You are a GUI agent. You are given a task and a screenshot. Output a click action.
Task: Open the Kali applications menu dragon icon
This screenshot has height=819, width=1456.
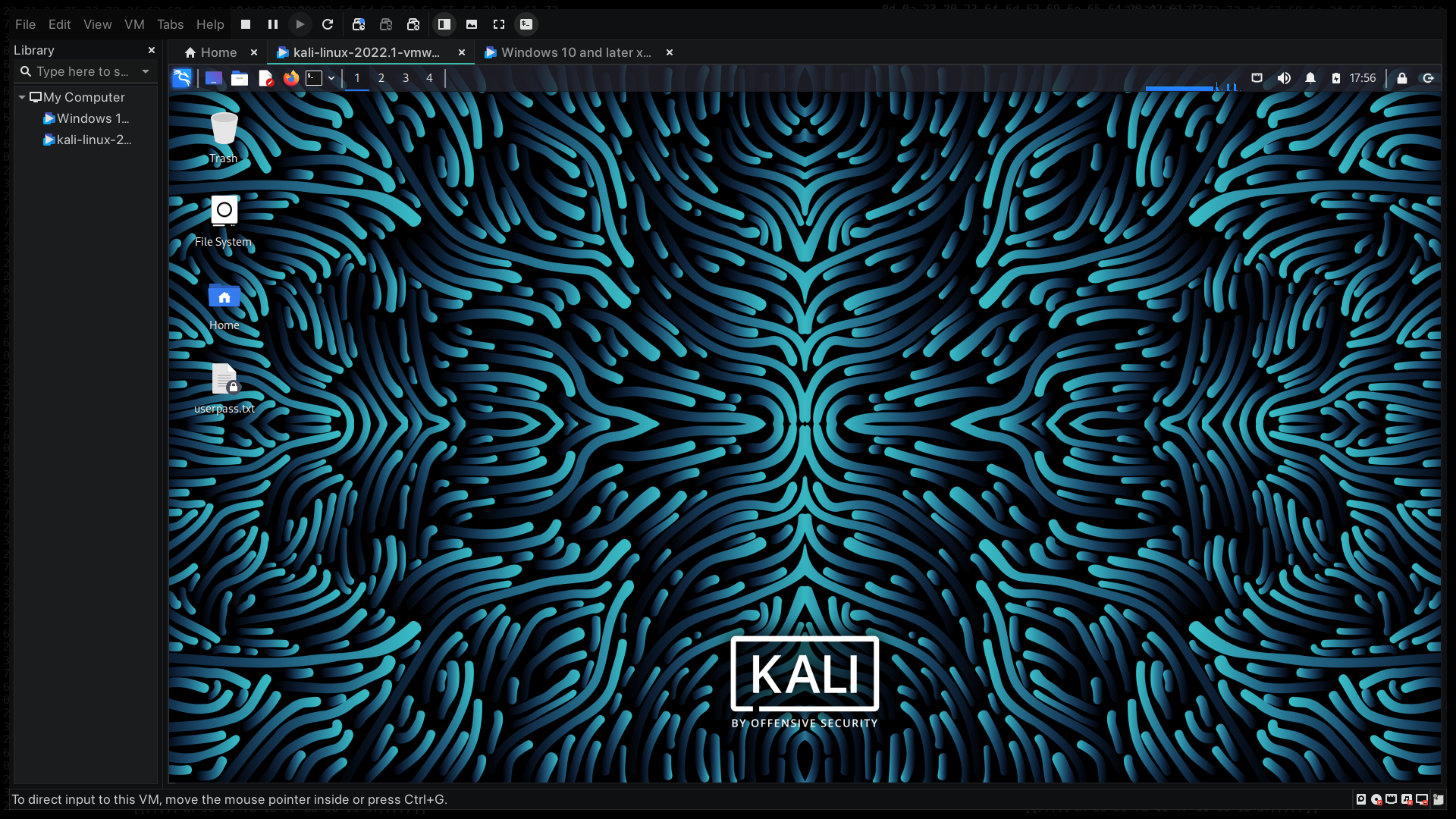coord(182,78)
